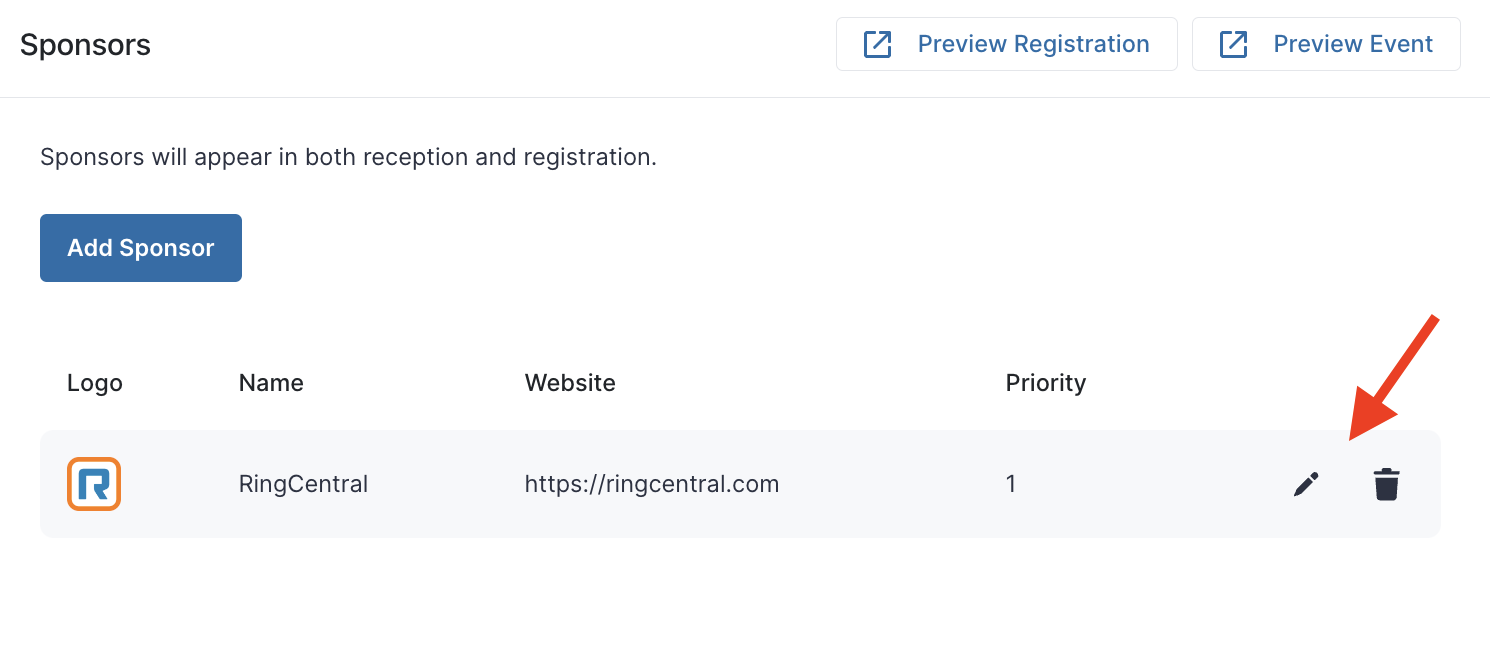Open the Preview Event button

point(1326,44)
